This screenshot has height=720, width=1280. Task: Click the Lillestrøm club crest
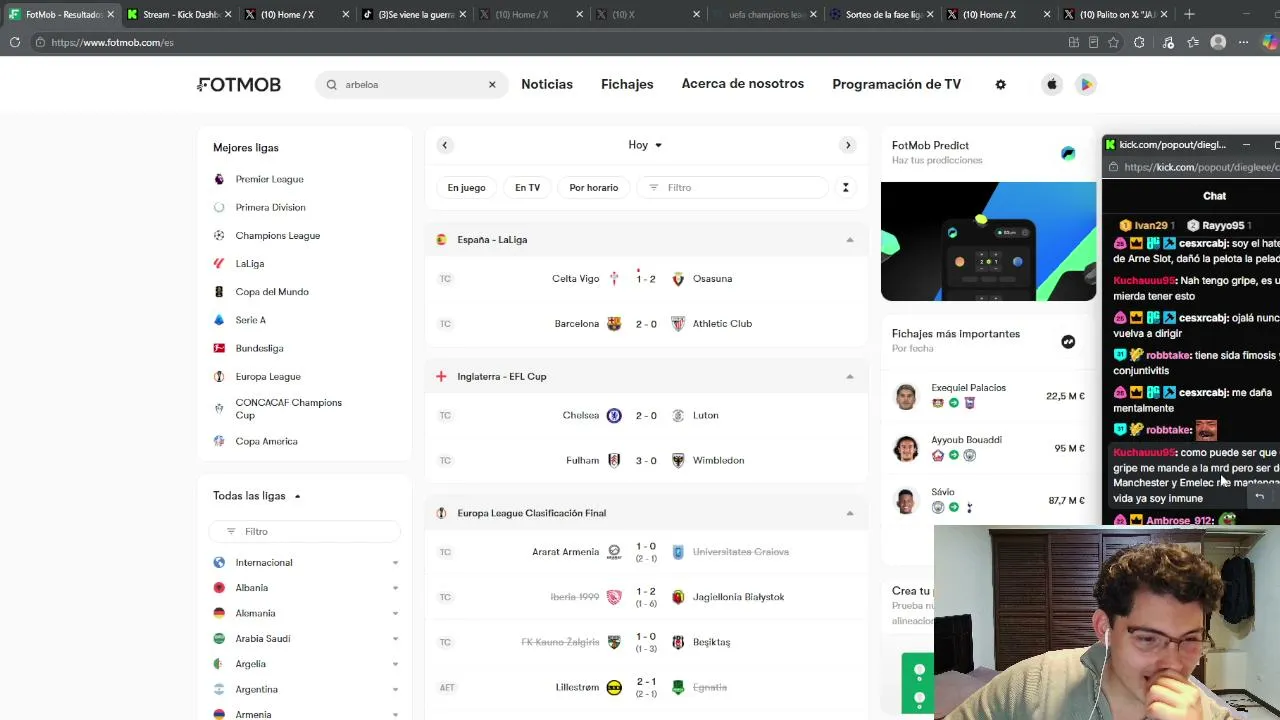point(614,688)
